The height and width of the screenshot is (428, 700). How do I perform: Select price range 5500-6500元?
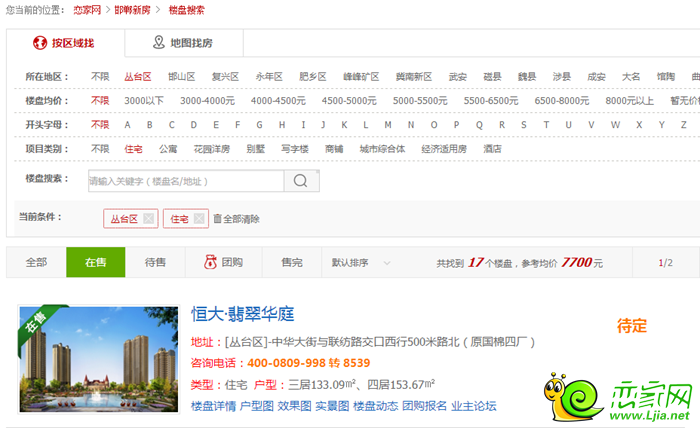coord(491,101)
